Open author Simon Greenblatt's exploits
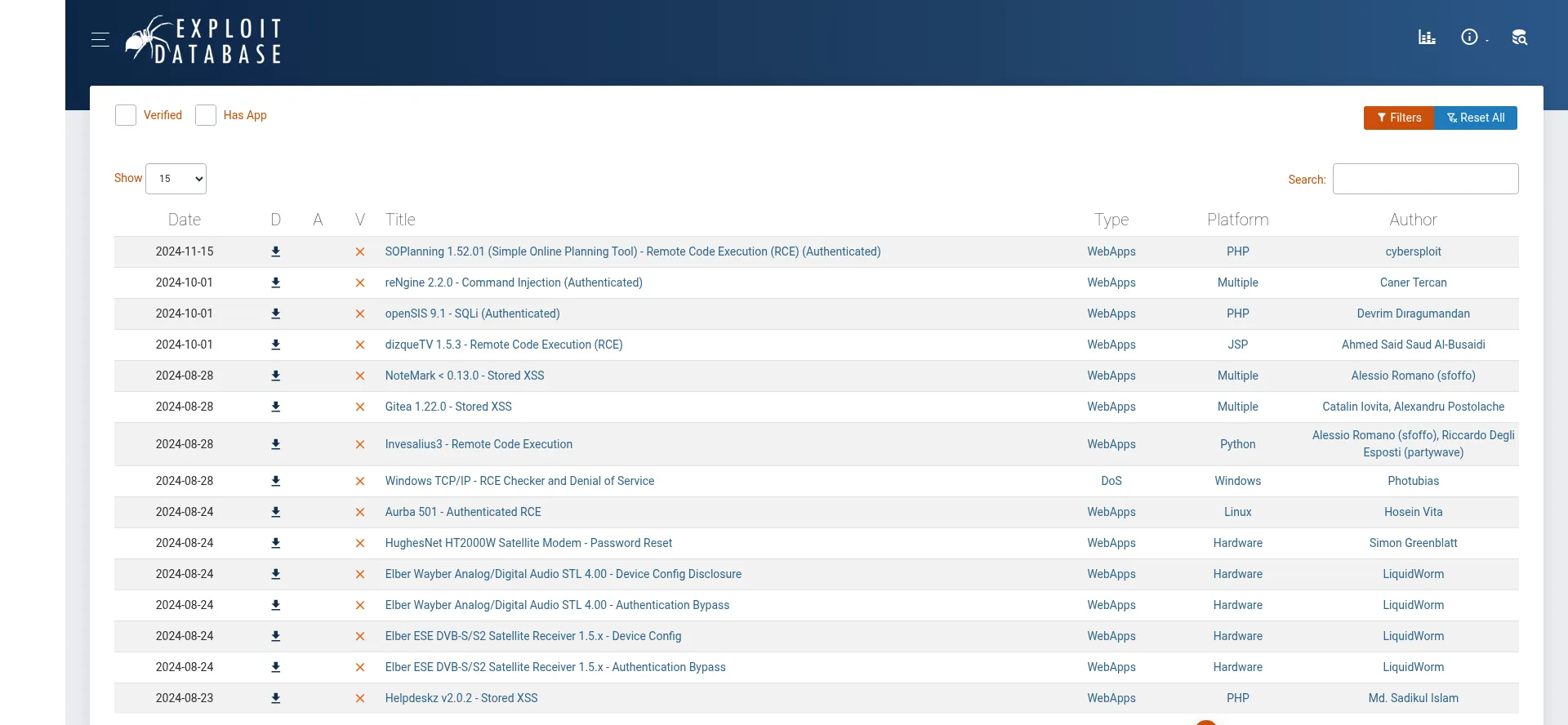Image resolution: width=1568 pixels, height=725 pixels. (1414, 544)
